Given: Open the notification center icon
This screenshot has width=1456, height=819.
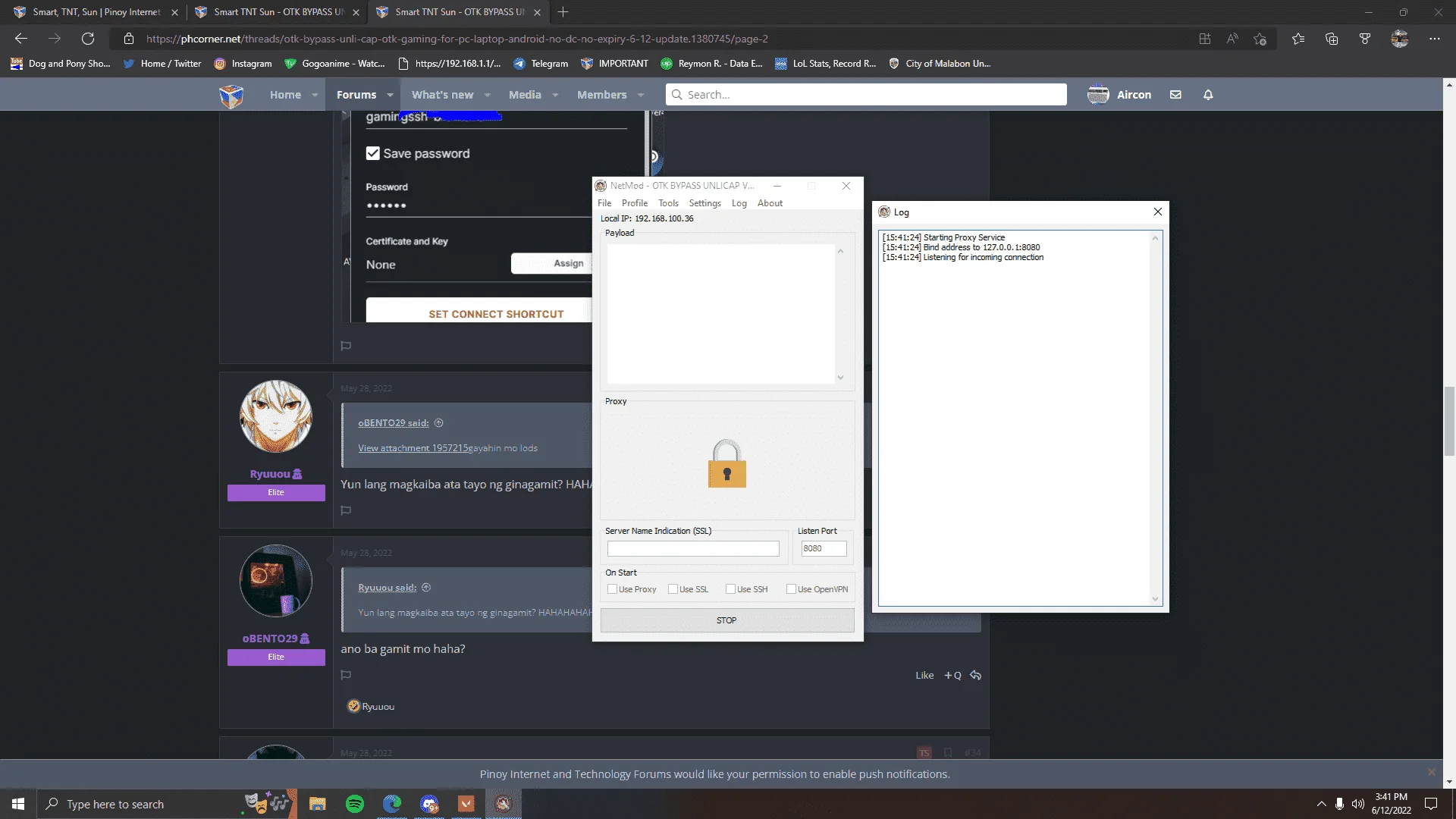Looking at the screenshot, I should (1431, 804).
